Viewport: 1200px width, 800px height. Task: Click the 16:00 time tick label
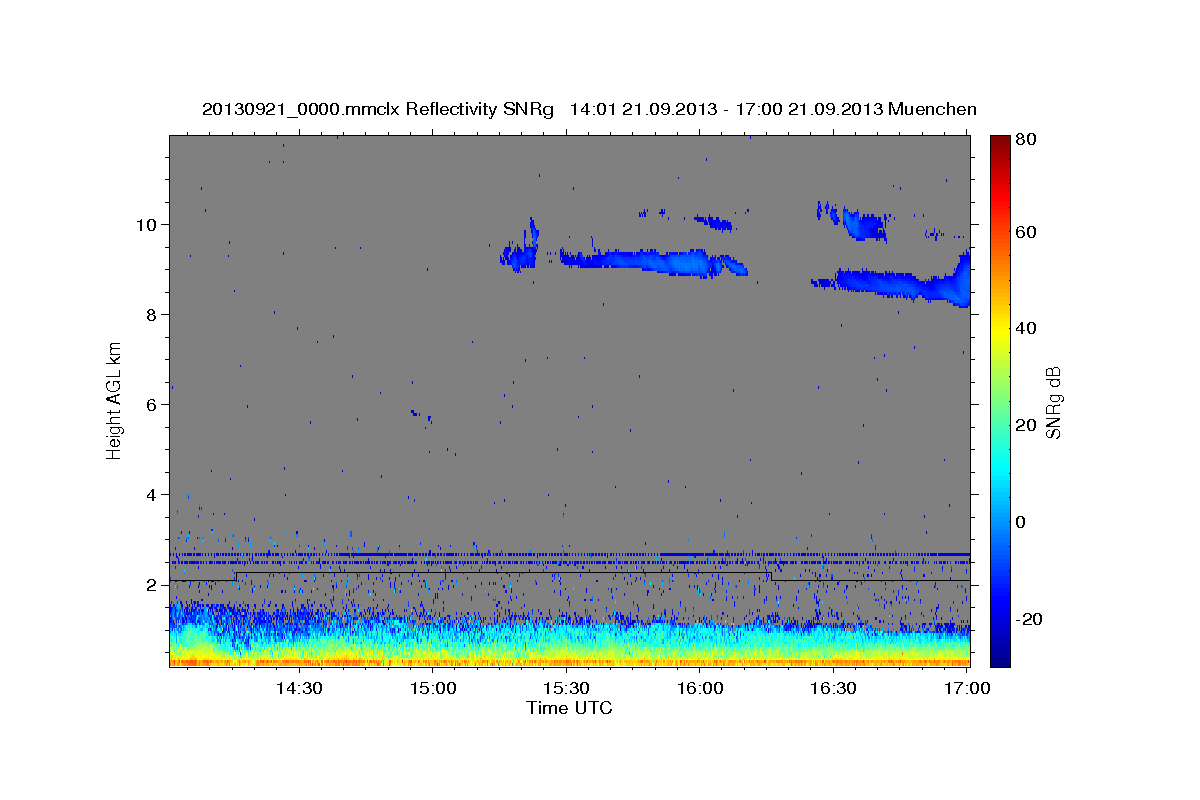point(700,688)
